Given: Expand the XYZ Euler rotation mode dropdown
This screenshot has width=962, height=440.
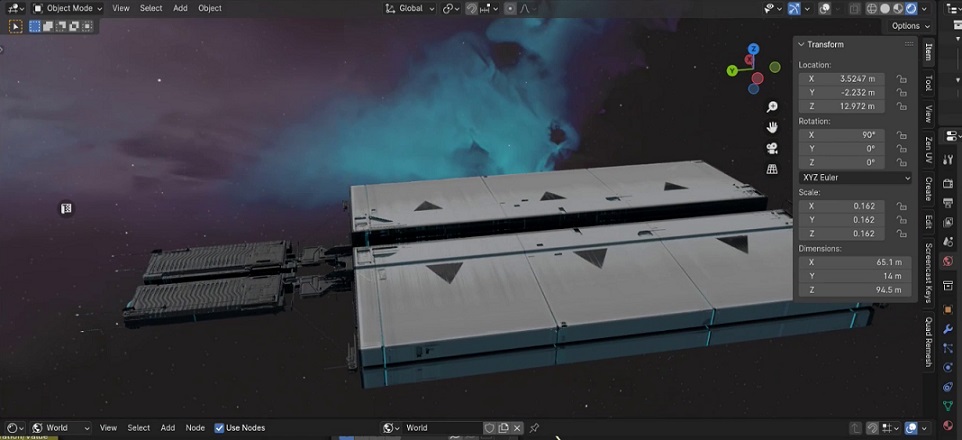Looking at the screenshot, I should click(855, 177).
